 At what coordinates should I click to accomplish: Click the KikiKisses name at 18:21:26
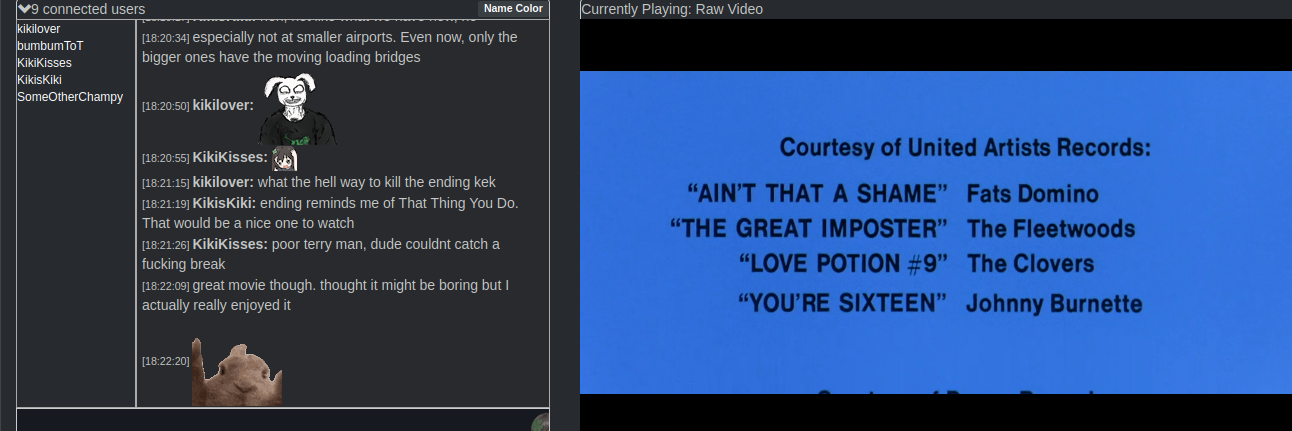(x=230, y=244)
